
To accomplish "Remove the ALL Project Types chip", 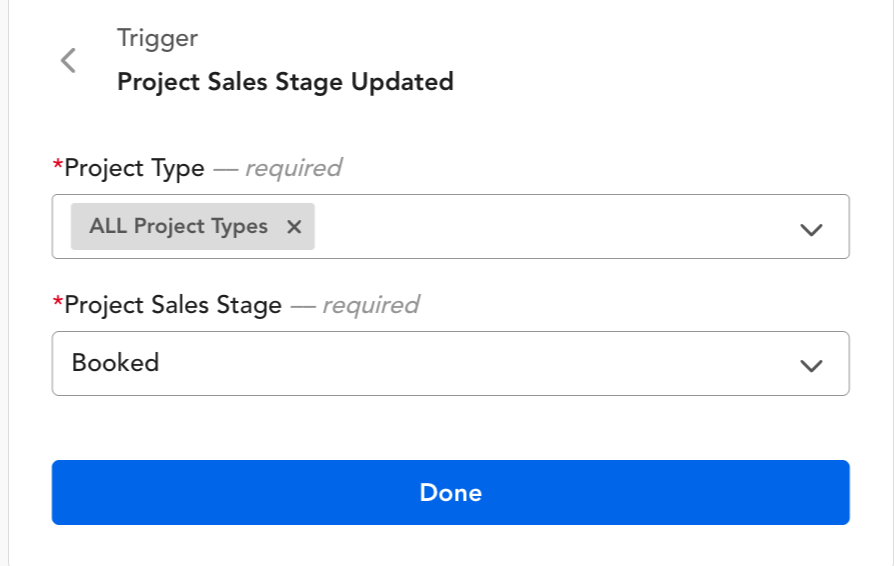I will (x=294, y=227).
